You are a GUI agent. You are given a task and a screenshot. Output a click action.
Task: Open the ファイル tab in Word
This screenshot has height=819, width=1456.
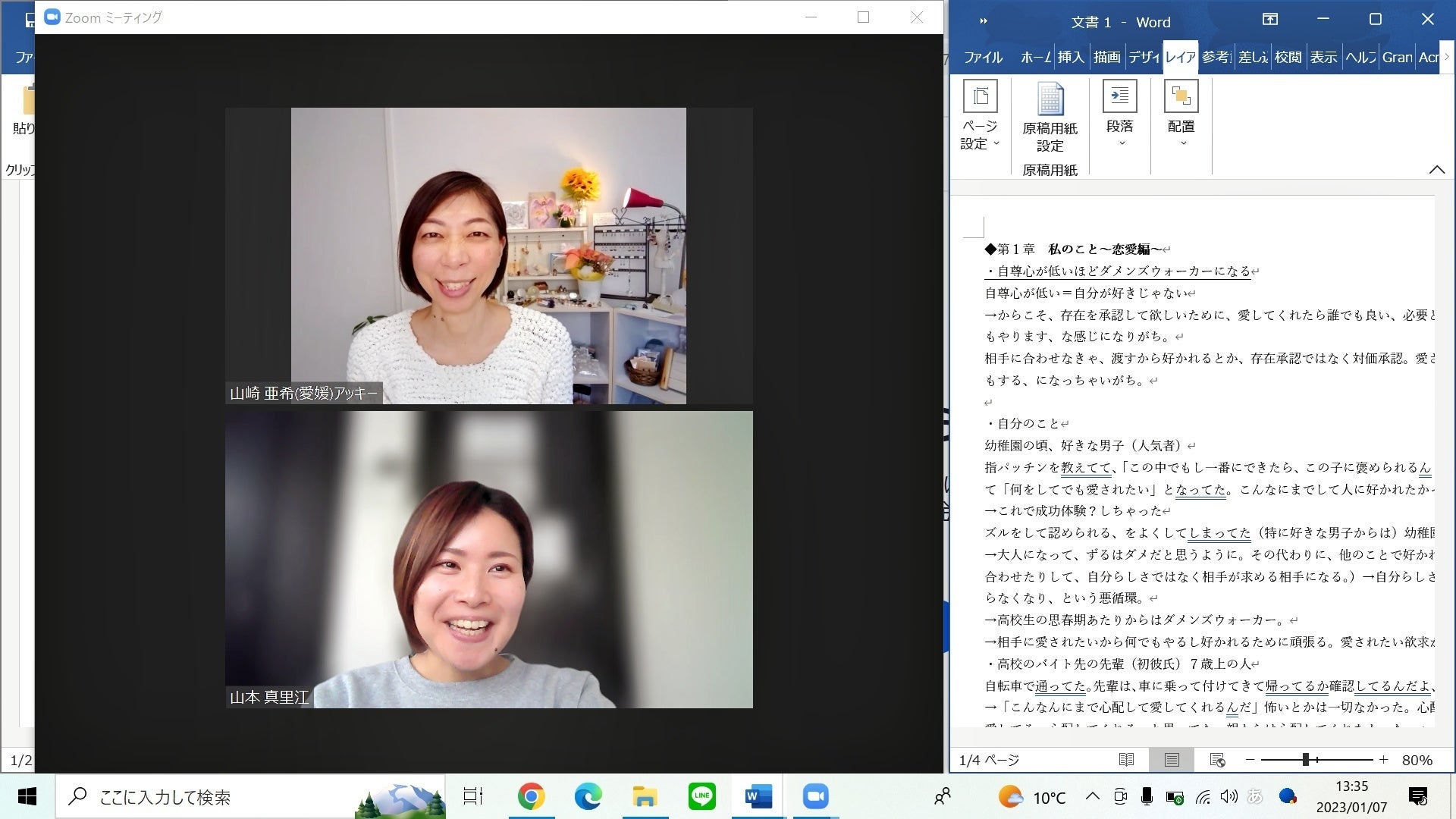pyautogui.click(x=983, y=57)
